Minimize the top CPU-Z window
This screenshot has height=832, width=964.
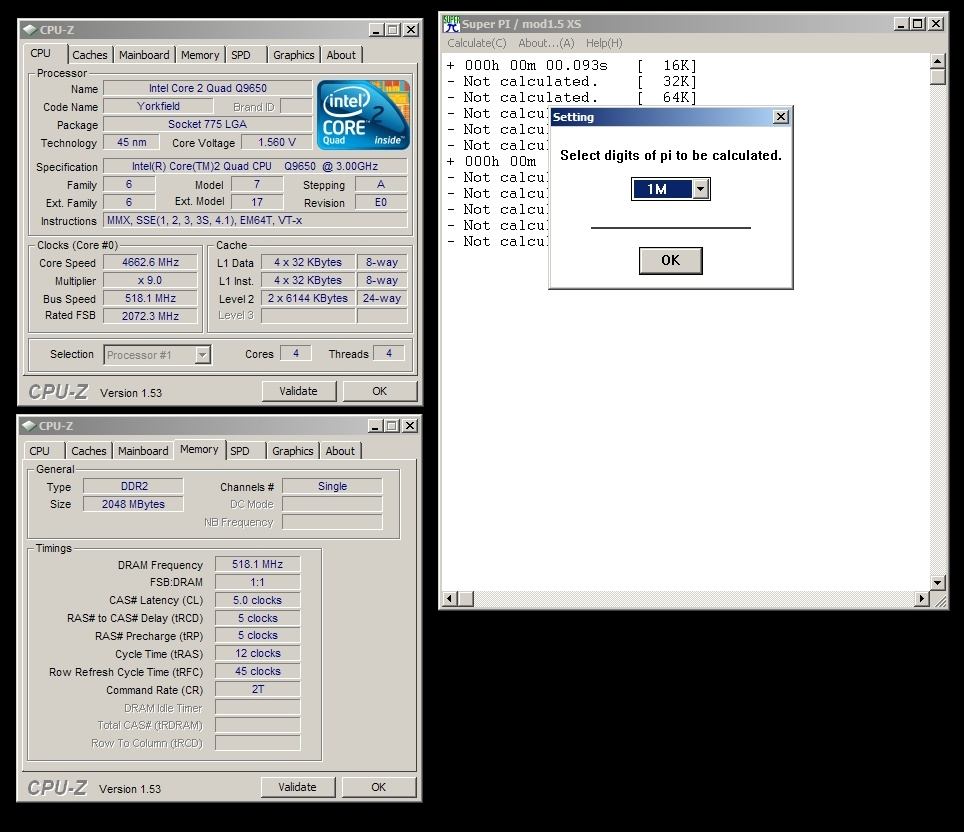click(377, 30)
